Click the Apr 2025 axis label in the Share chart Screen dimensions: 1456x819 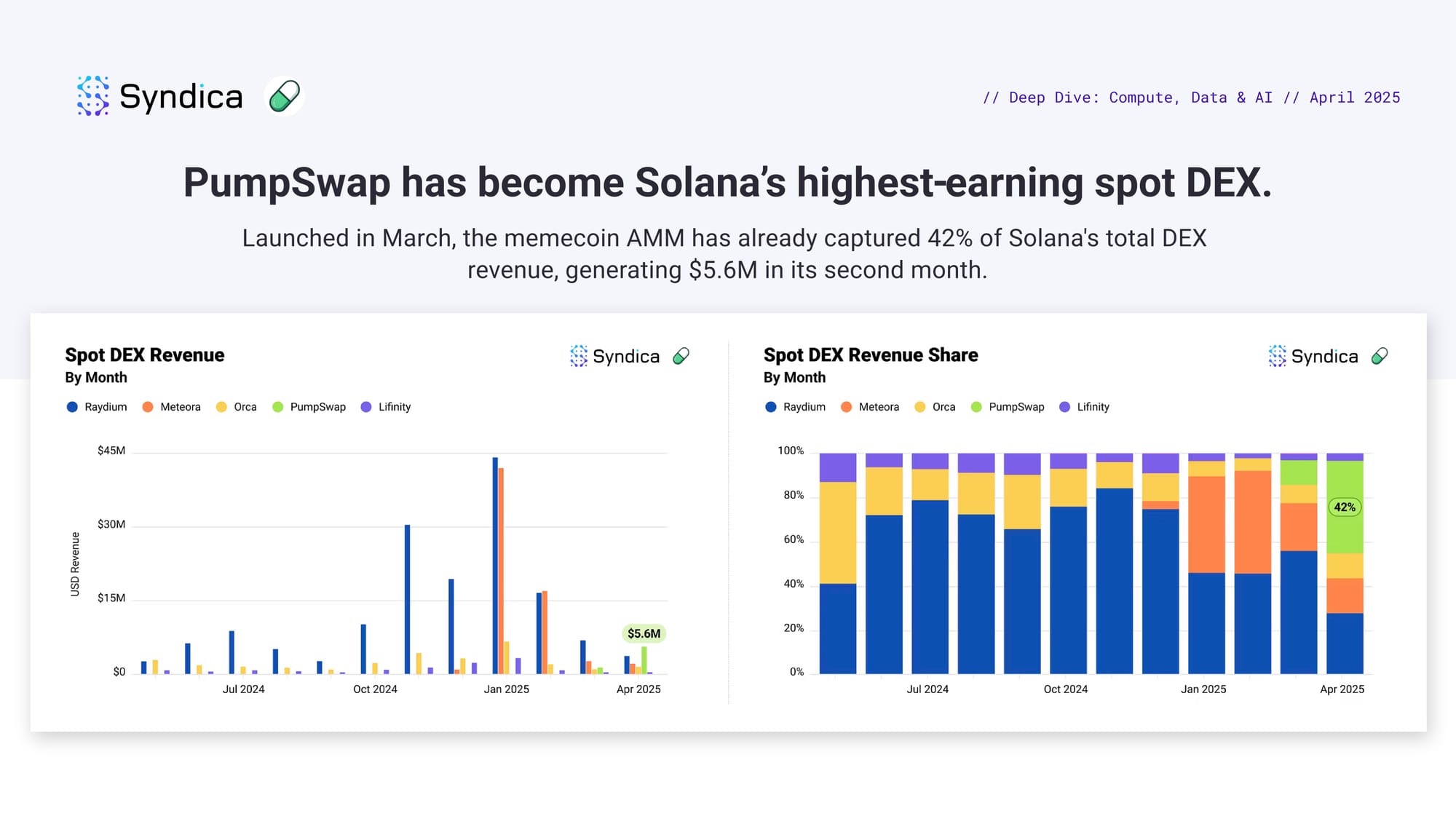tap(1342, 689)
